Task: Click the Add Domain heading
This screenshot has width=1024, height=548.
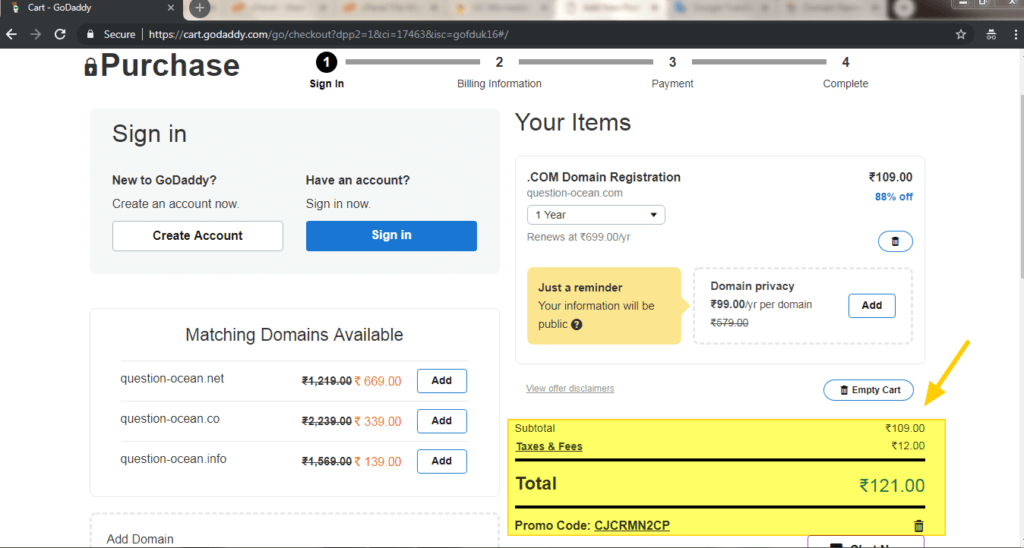Action: (140, 540)
